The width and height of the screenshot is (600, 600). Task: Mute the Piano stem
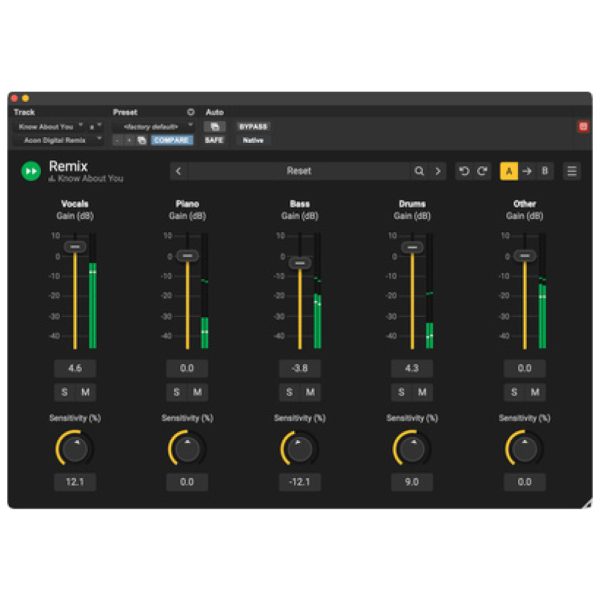[197, 392]
